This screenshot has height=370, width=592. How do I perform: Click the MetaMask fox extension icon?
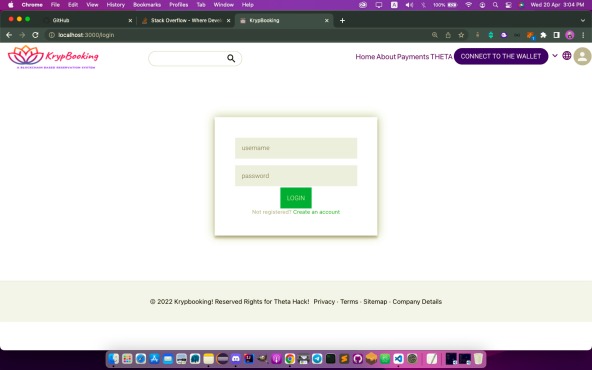click(530, 35)
